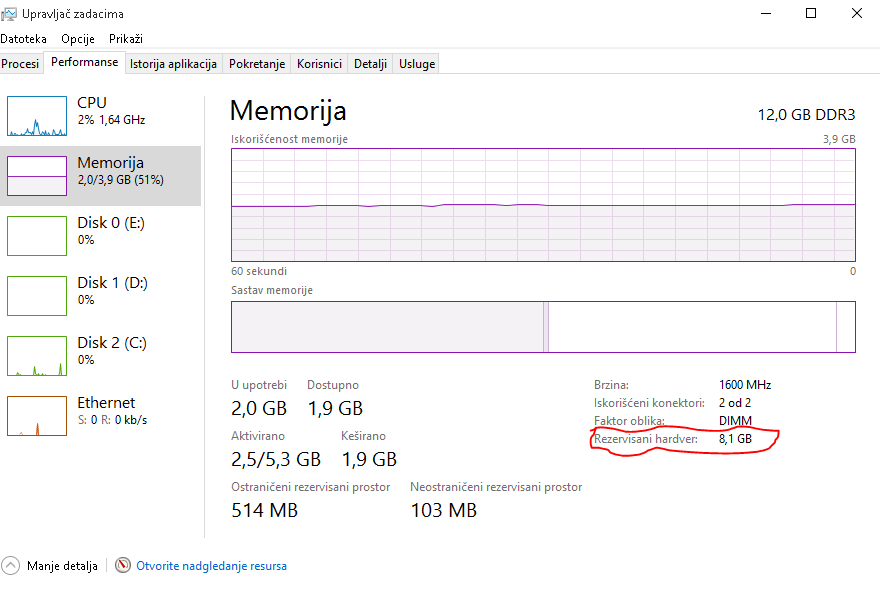Click the Sastav memorije composition bar
The width and height of the screenshot is (880, 589).
(x=543, y=327)
